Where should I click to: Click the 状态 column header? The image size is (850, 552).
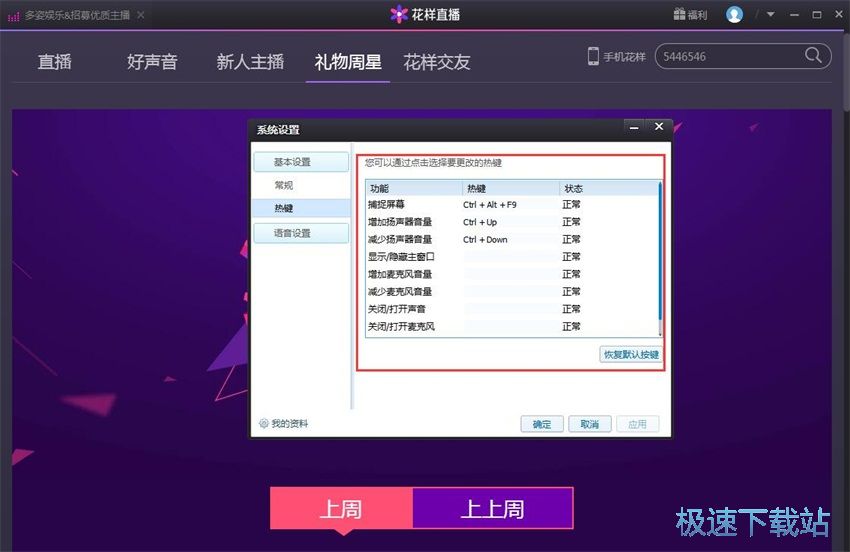[x=609, y=188]
